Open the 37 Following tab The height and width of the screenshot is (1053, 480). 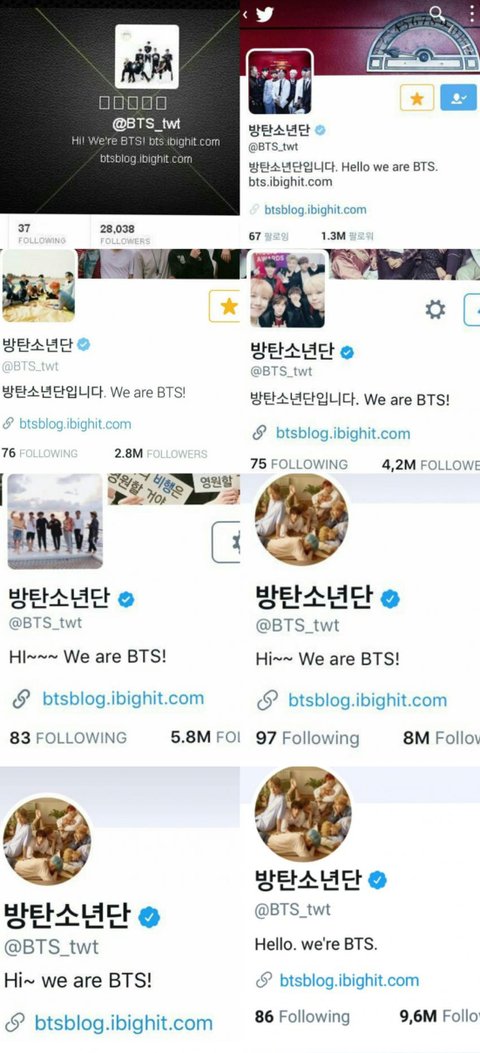tap(42, 234)
